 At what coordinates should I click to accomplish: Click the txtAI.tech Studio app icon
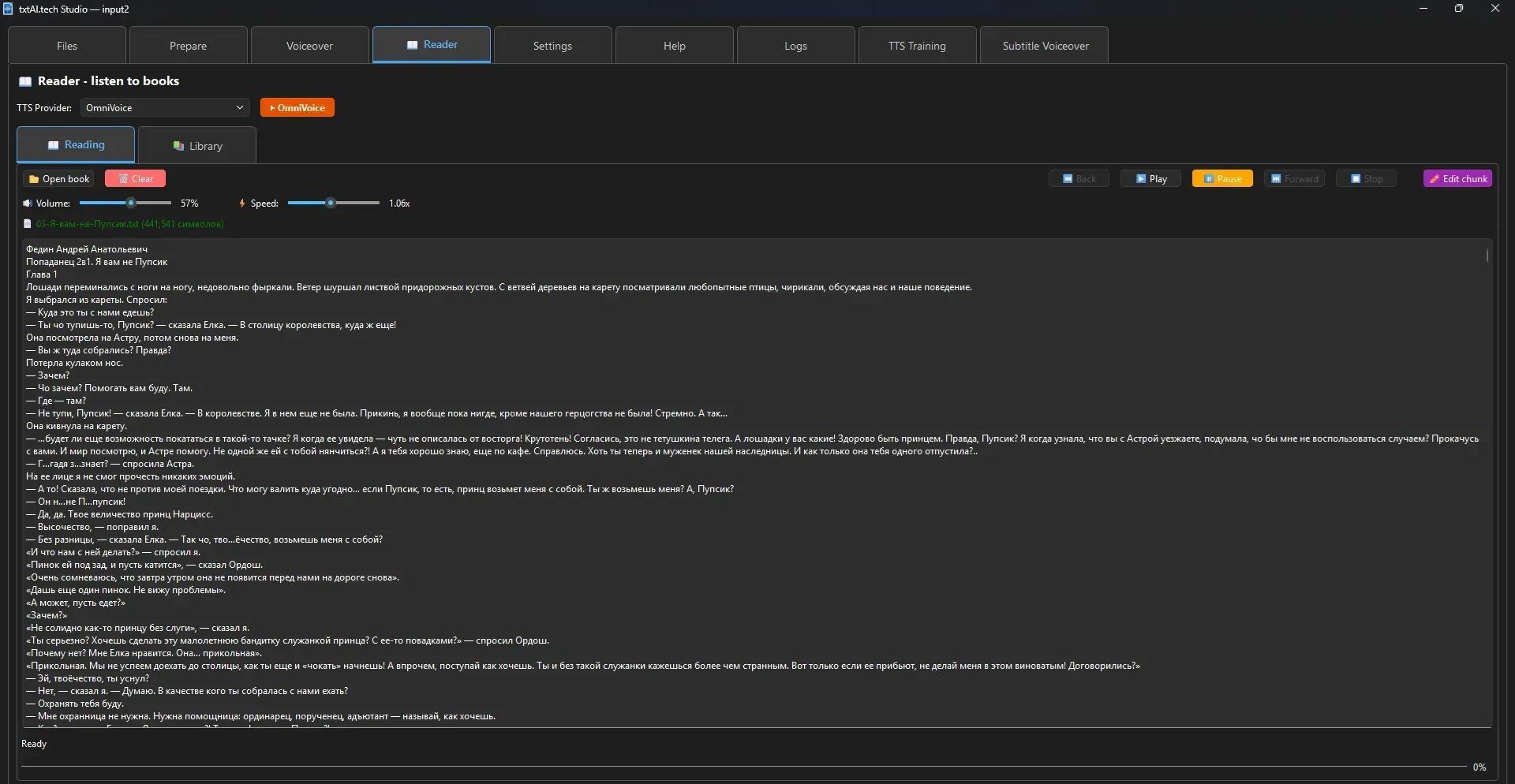click(x=8, y=9)
